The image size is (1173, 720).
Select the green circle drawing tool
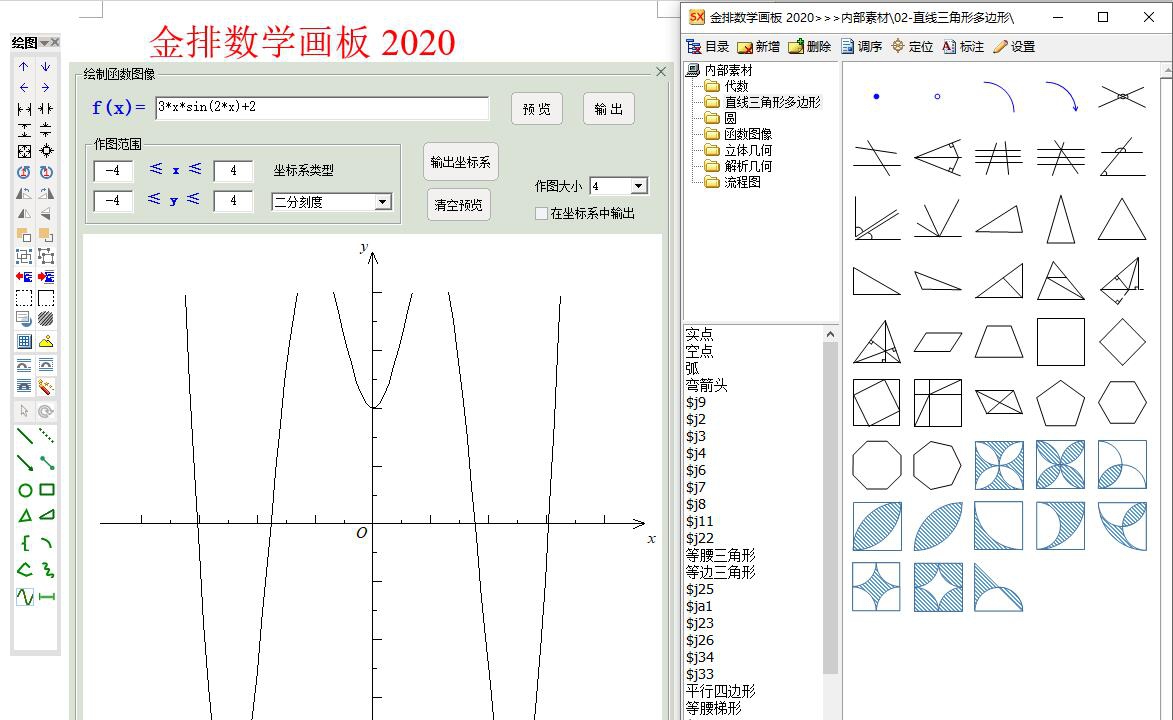pyautogui.click(x=25, y=491)
